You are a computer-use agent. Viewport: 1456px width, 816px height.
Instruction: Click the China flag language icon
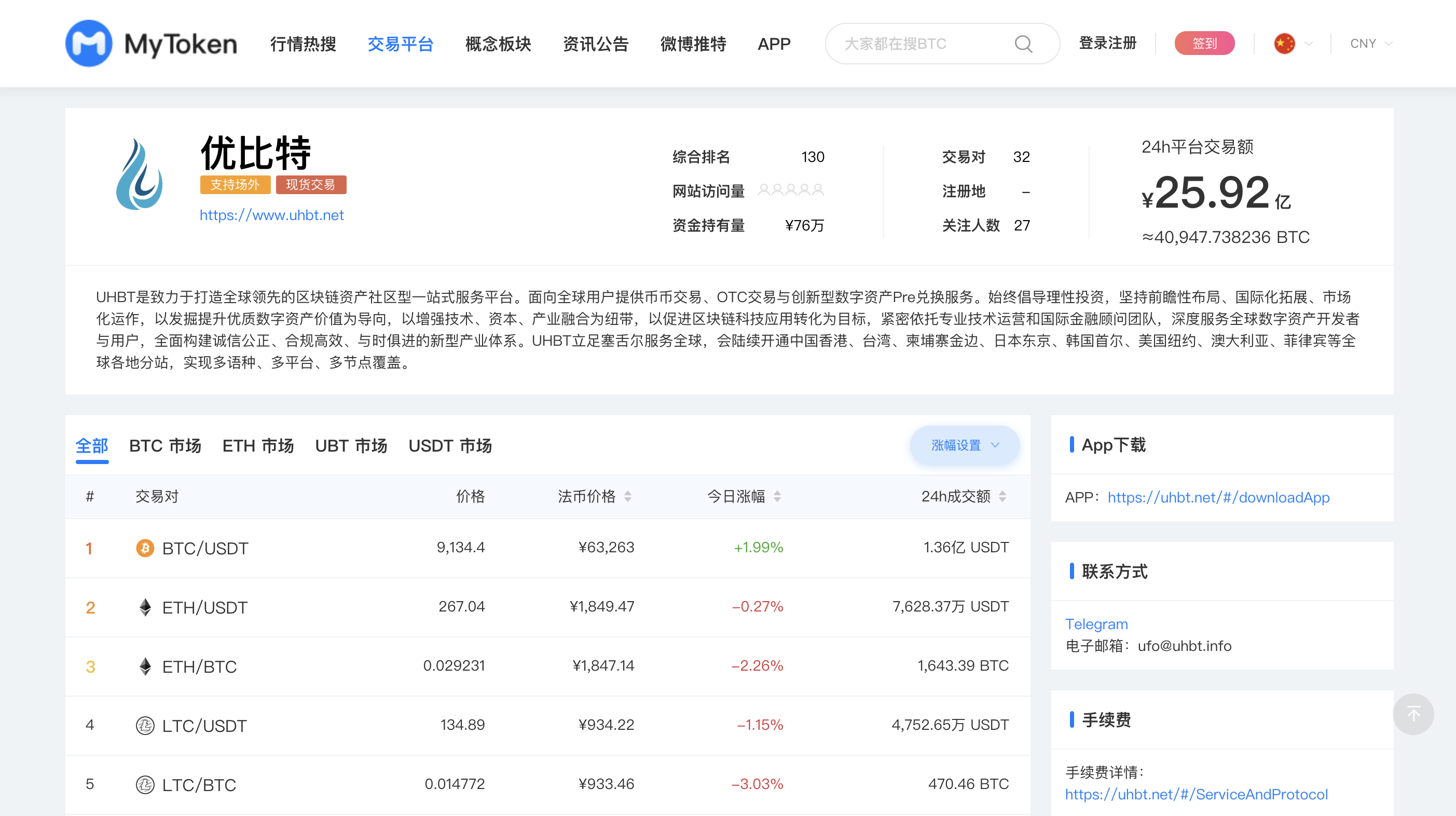click(x=1284, y=44)
